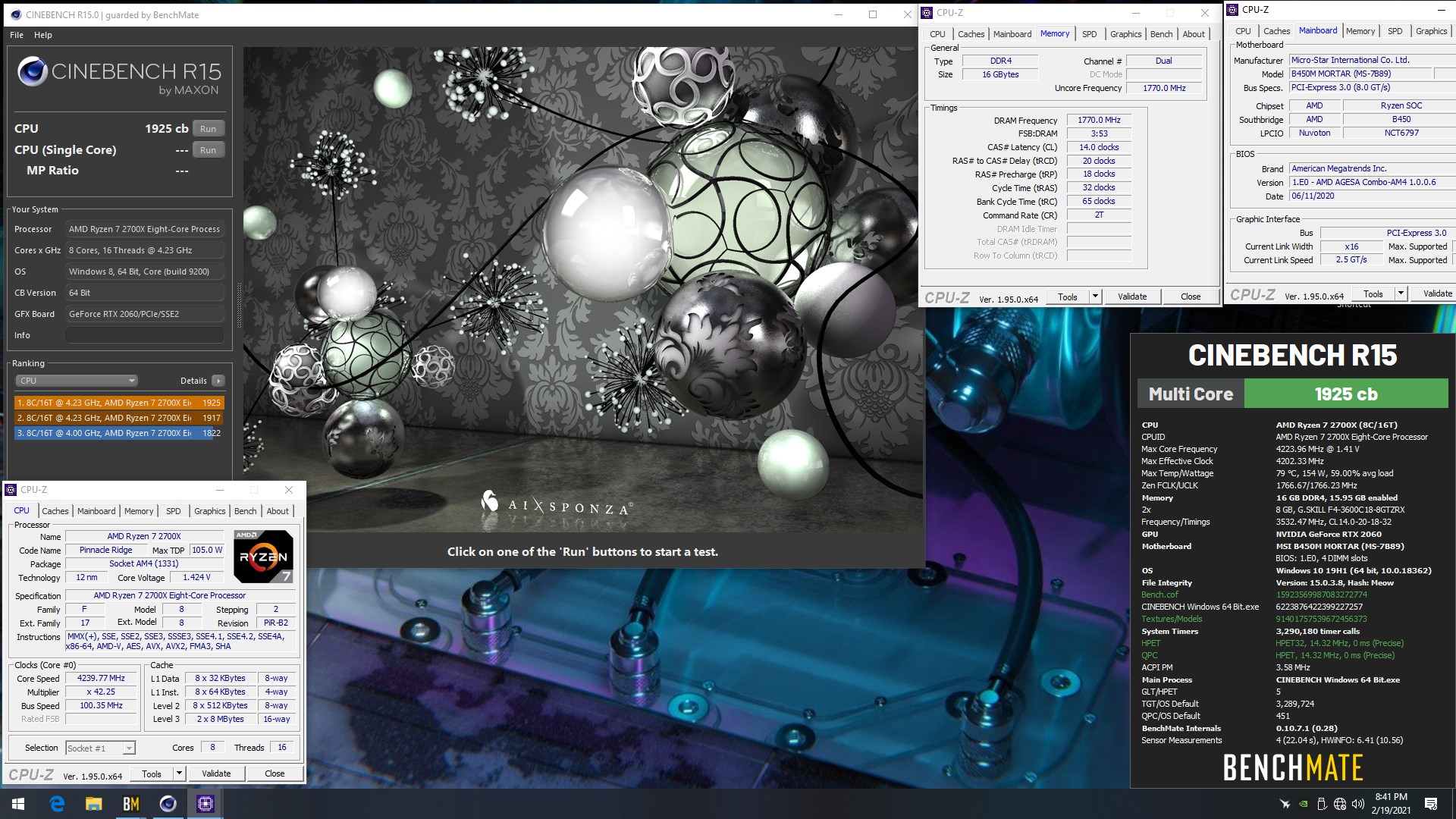
Task: Switch to Bench tab in bottom-left CPU-Z
Action: (x=245, y=511)
